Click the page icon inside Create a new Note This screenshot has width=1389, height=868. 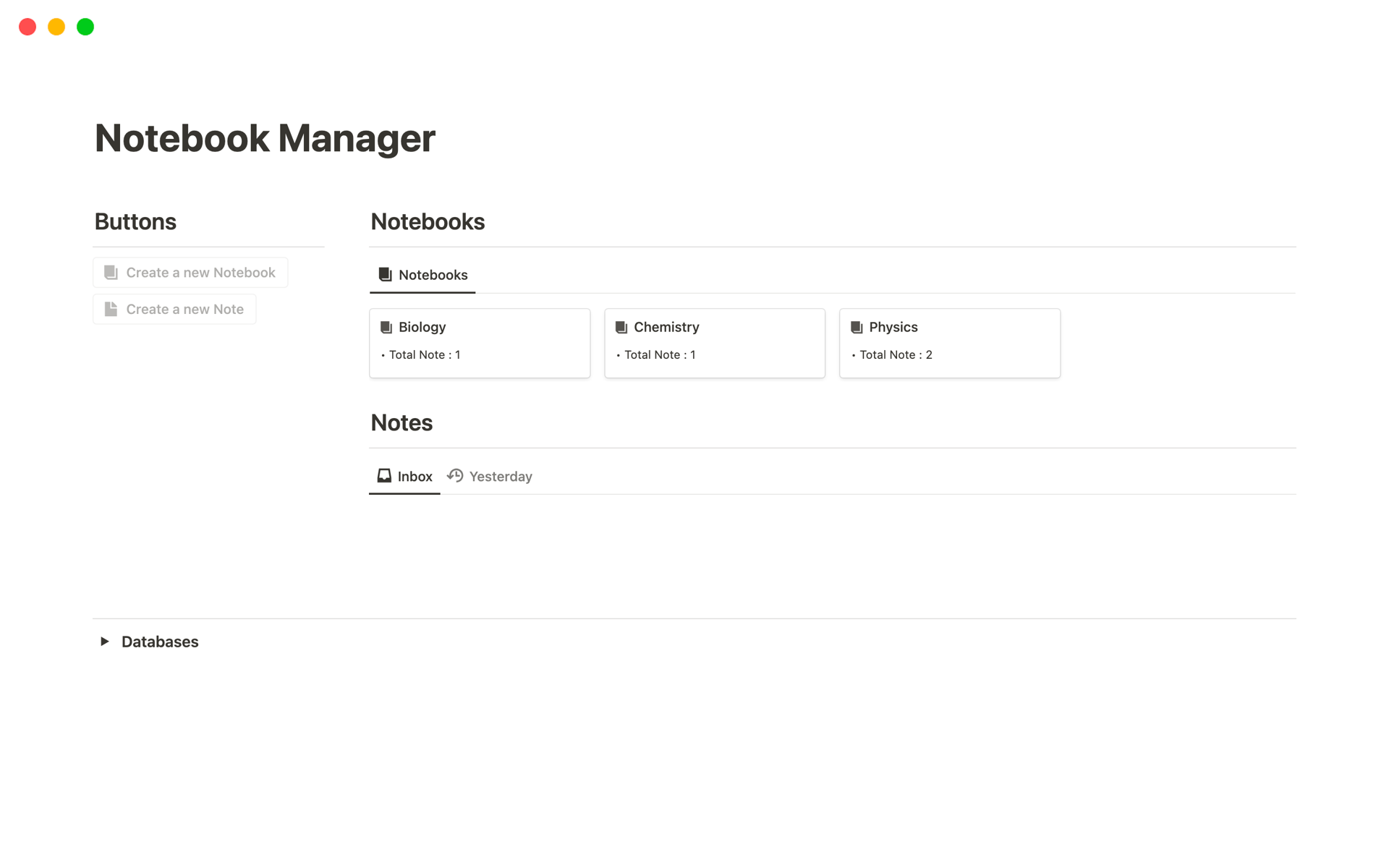(110, 309)
